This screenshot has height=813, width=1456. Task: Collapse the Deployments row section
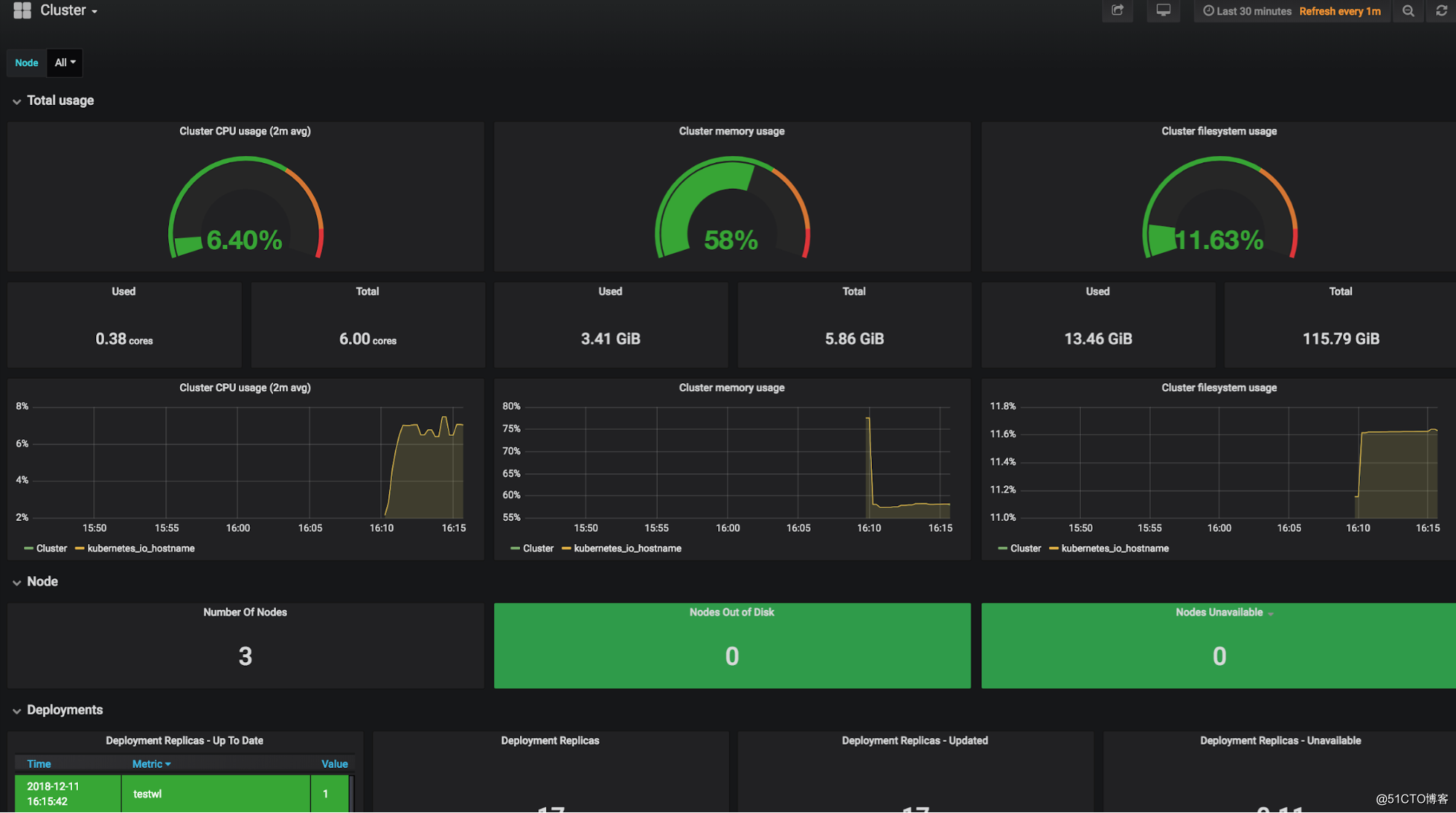pyautogui.click(x=58, y=710)
